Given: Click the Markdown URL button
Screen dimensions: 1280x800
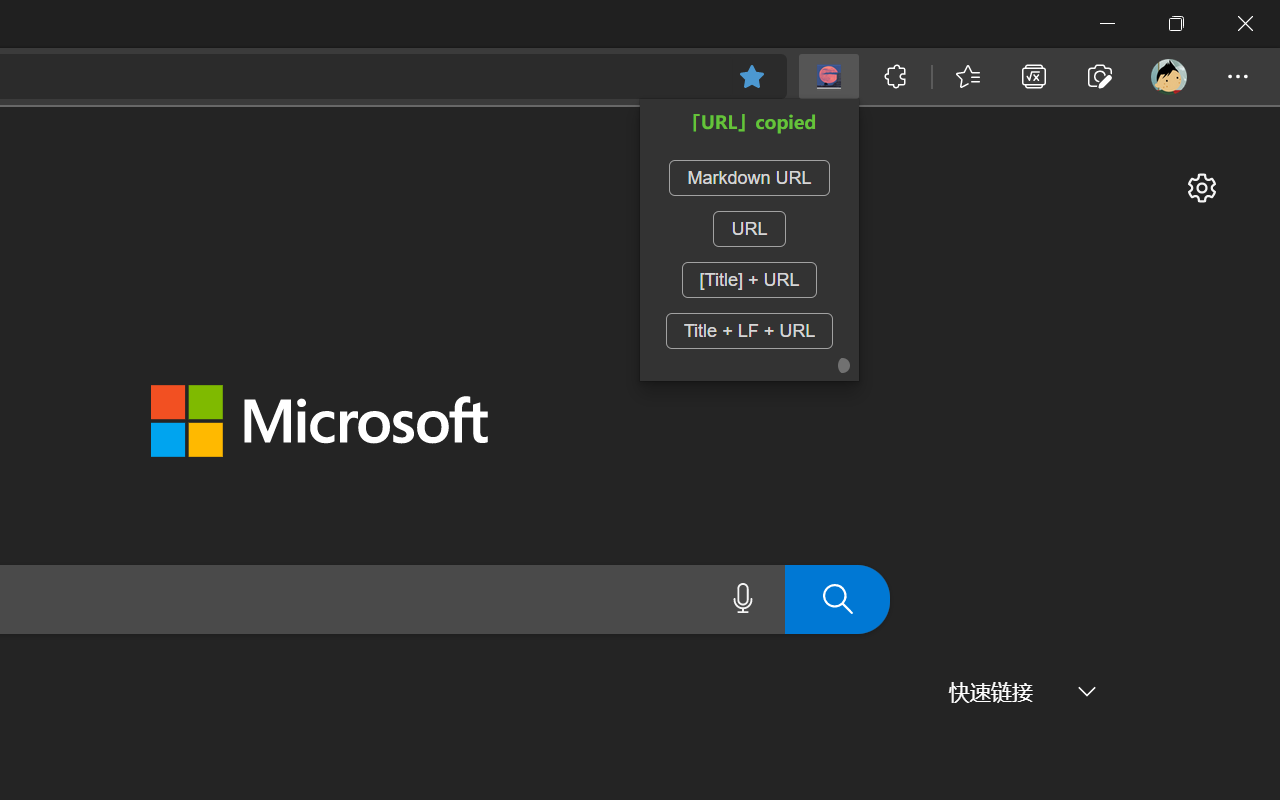Looking at the screenshot, I should [x=749, y=178].
